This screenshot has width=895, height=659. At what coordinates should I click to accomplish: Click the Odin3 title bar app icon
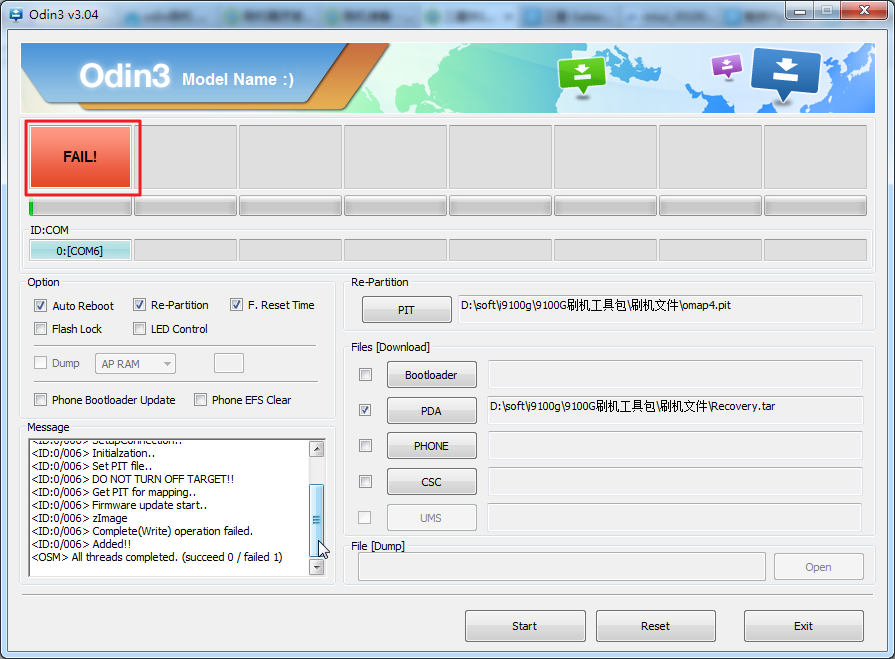click(x=17, y=14)
